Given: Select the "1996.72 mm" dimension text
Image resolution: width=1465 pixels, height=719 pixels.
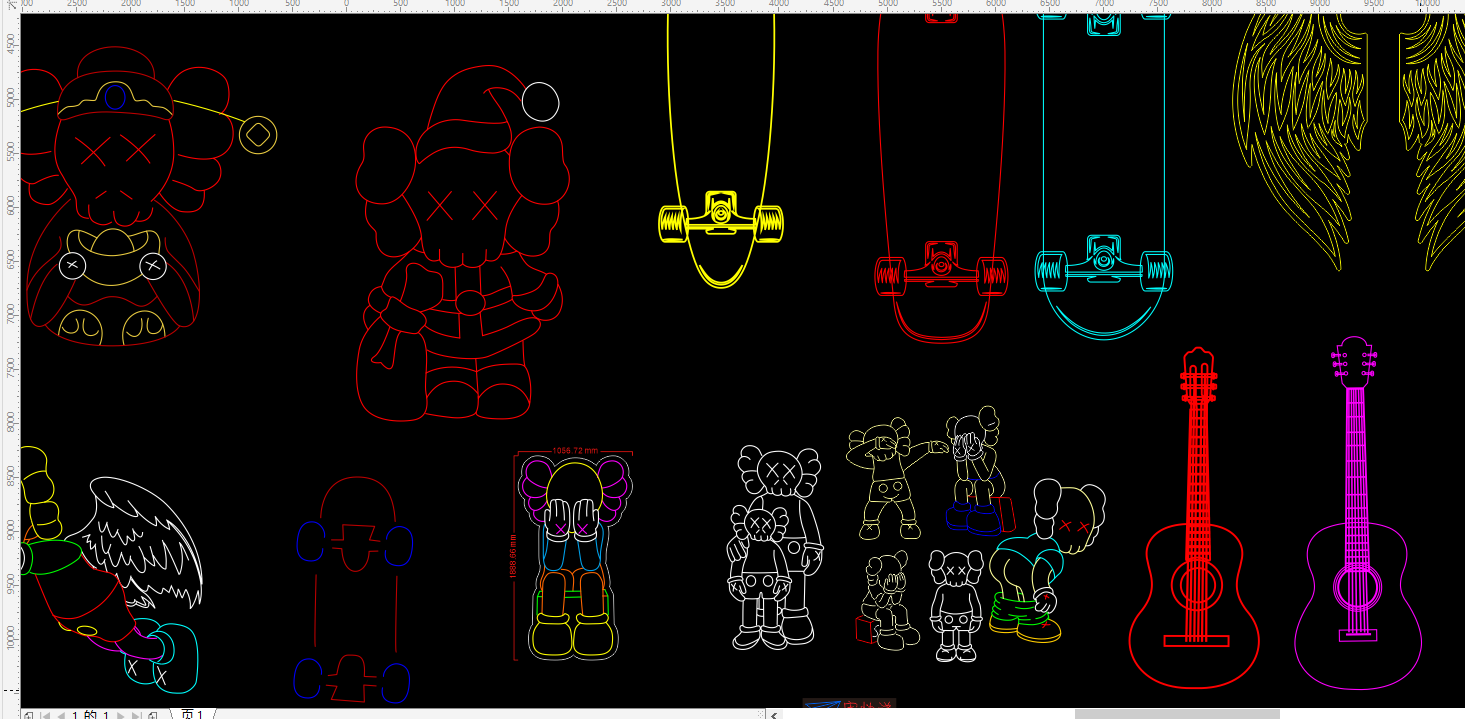Looking at the screenshot, I should 574,451.
